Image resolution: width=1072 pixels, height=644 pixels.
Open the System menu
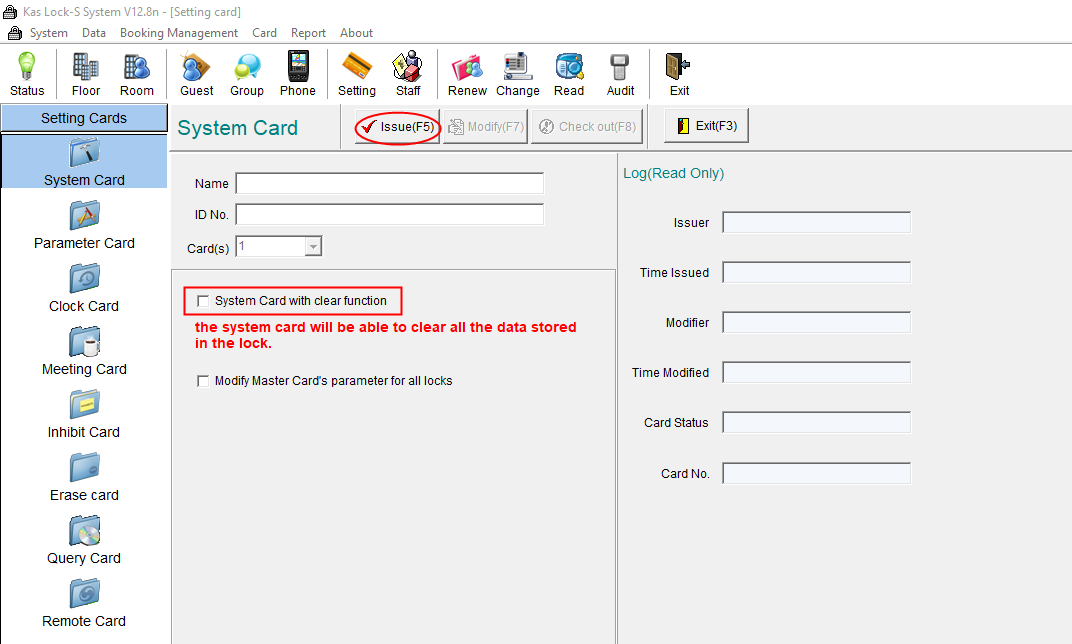49,33
